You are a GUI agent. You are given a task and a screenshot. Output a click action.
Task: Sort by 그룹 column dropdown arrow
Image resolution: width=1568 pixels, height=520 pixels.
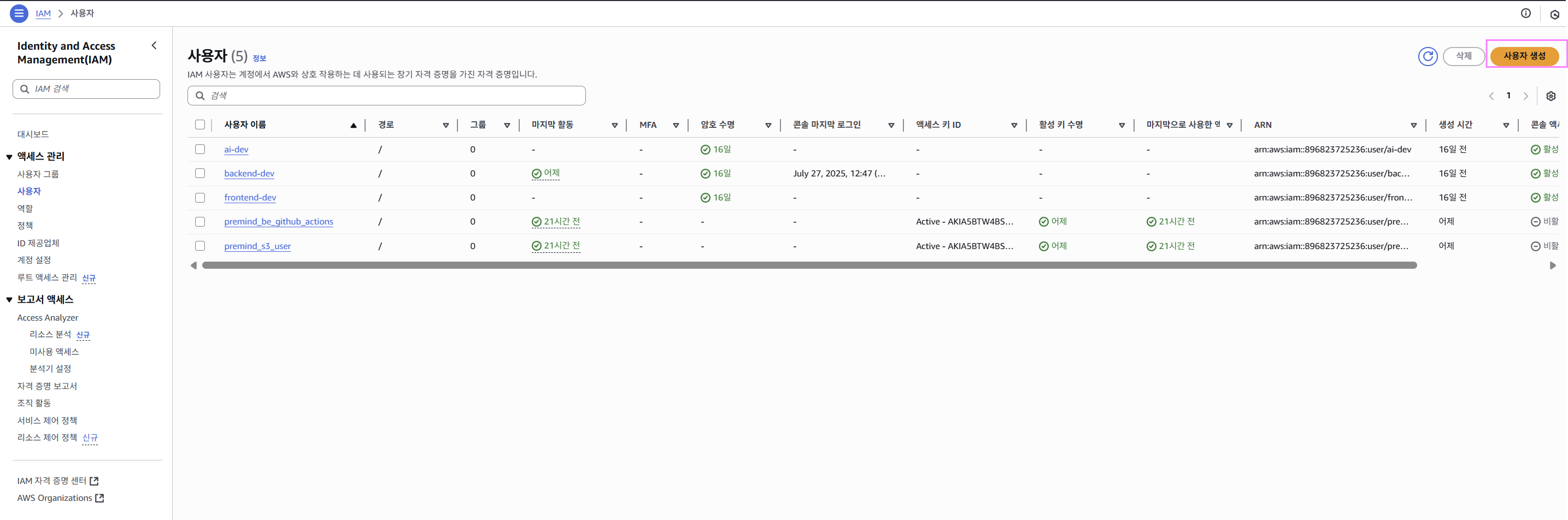pyautogui.click(x=507, y=125)
